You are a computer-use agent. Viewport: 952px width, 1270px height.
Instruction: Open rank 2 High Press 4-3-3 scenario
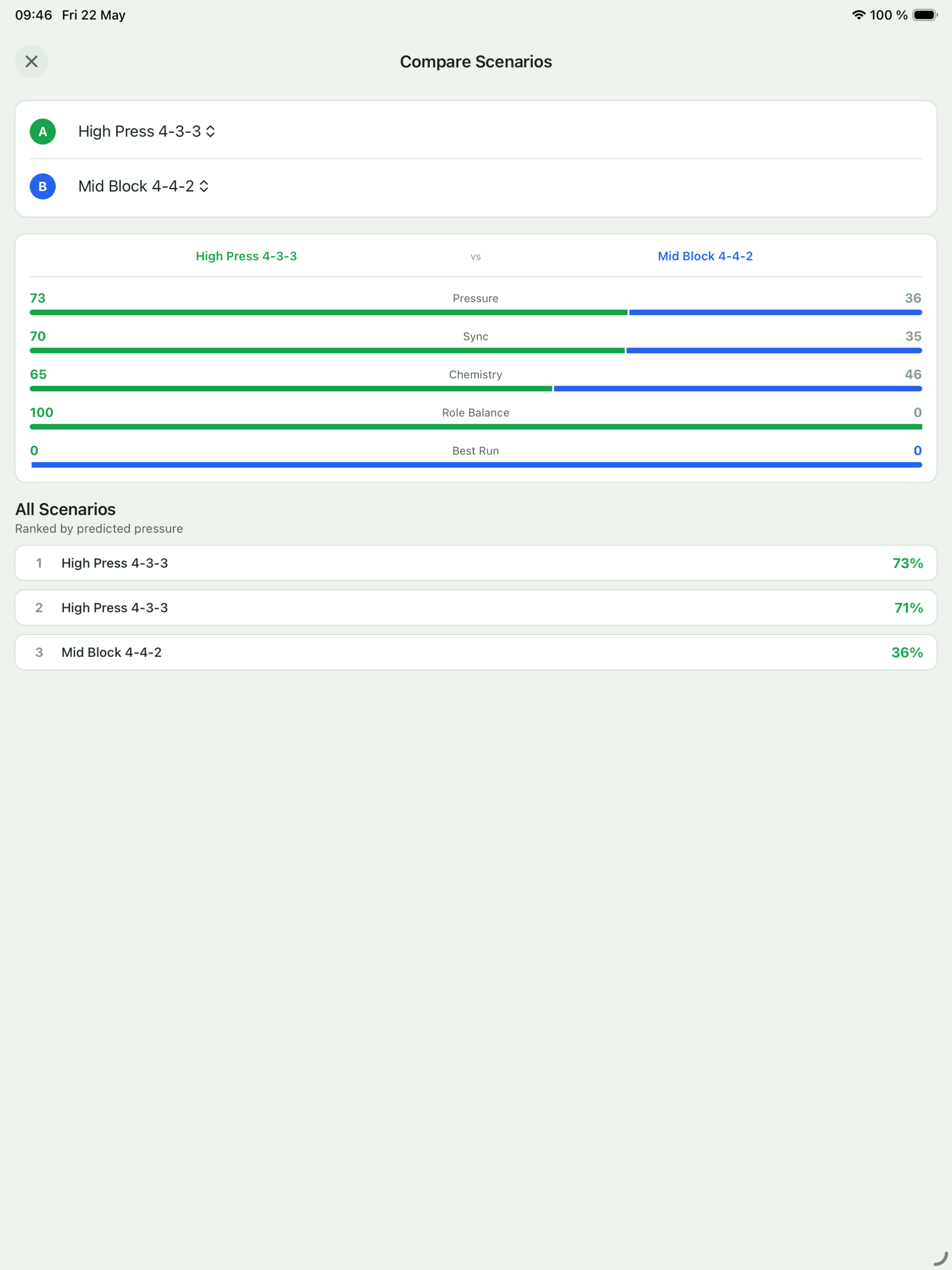pyautogui.click(x=476, y=607)
